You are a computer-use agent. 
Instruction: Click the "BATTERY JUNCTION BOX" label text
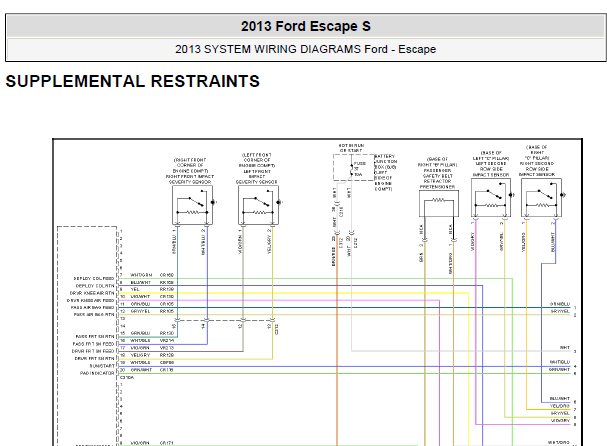click(x=386, y=161)
